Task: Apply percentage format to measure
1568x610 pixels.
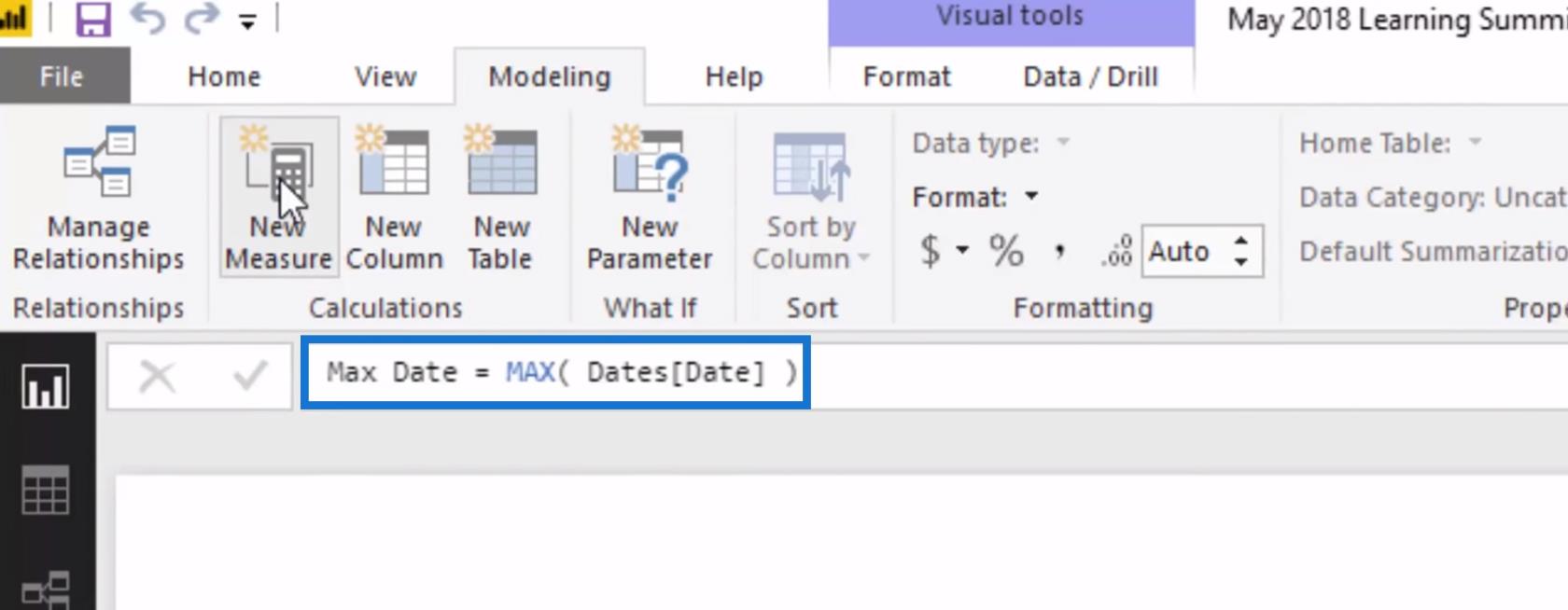Action: point(1006,251)
